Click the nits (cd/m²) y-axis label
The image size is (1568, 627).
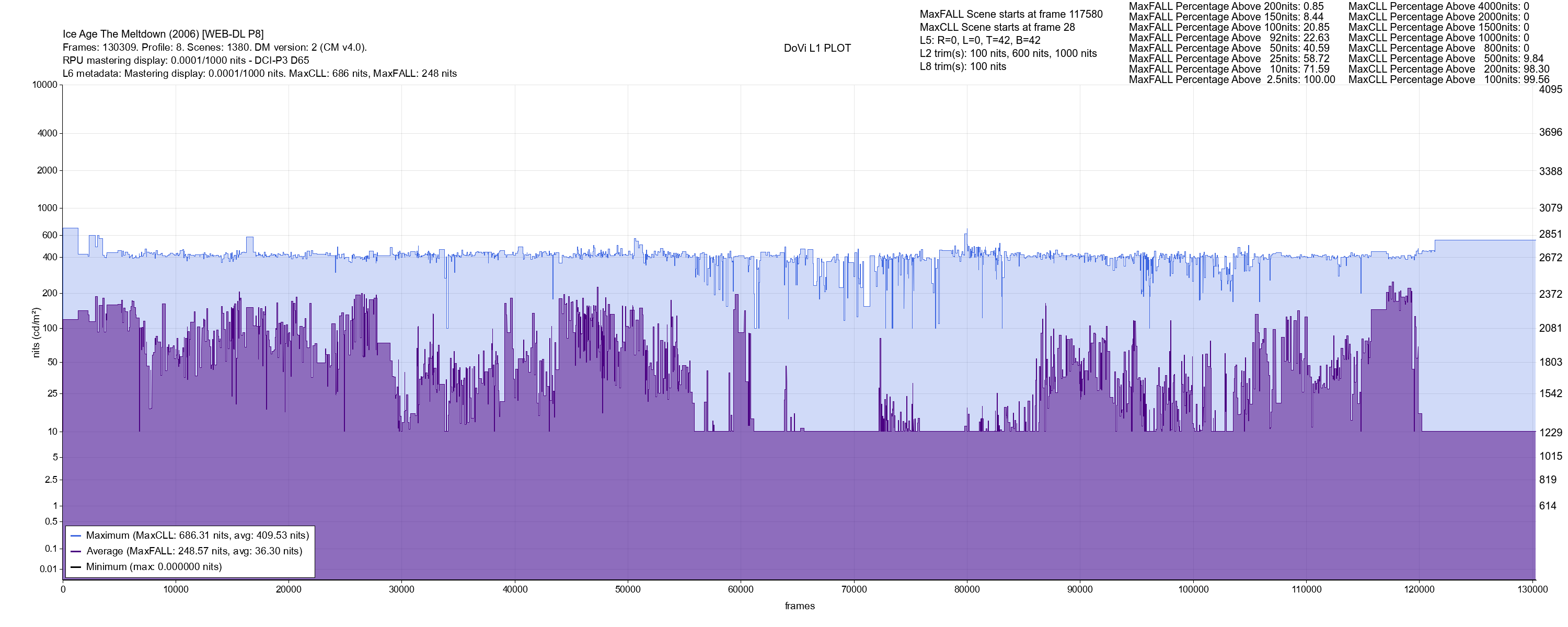coord(36,332)
